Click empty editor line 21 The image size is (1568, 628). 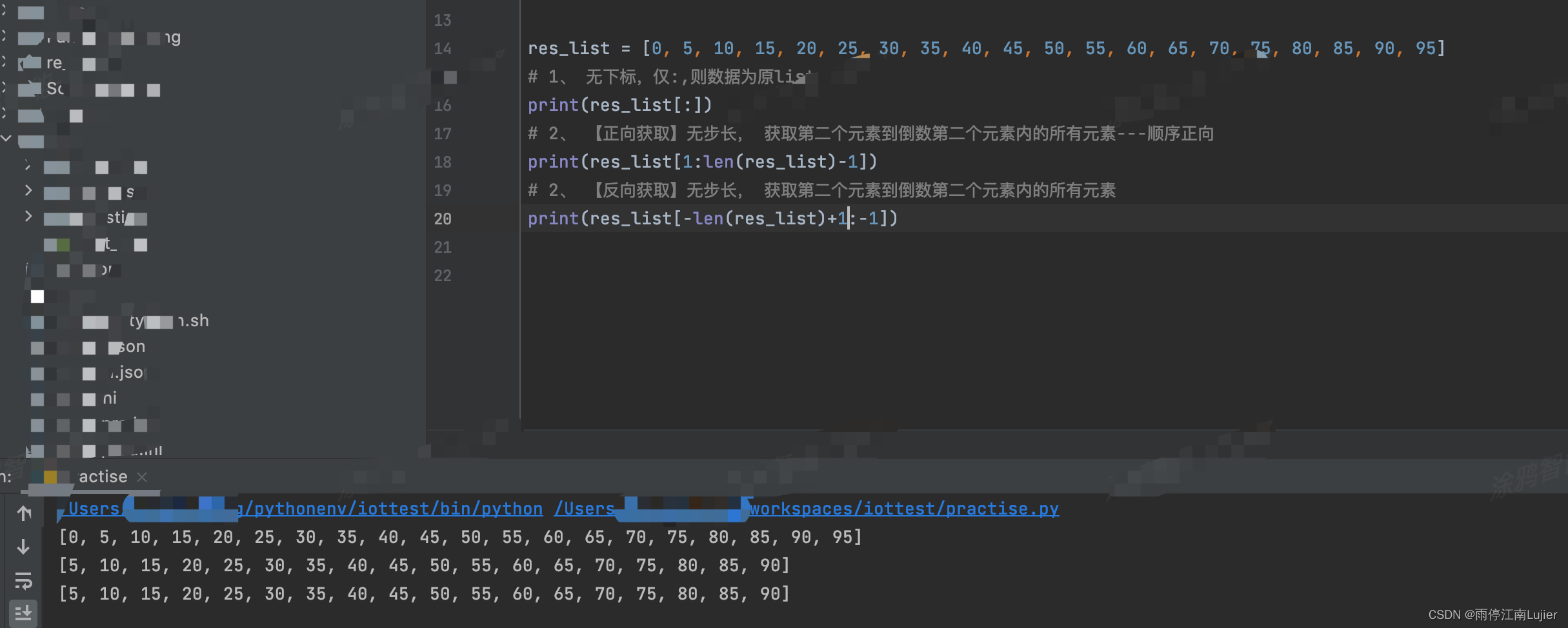point(1044,247)
